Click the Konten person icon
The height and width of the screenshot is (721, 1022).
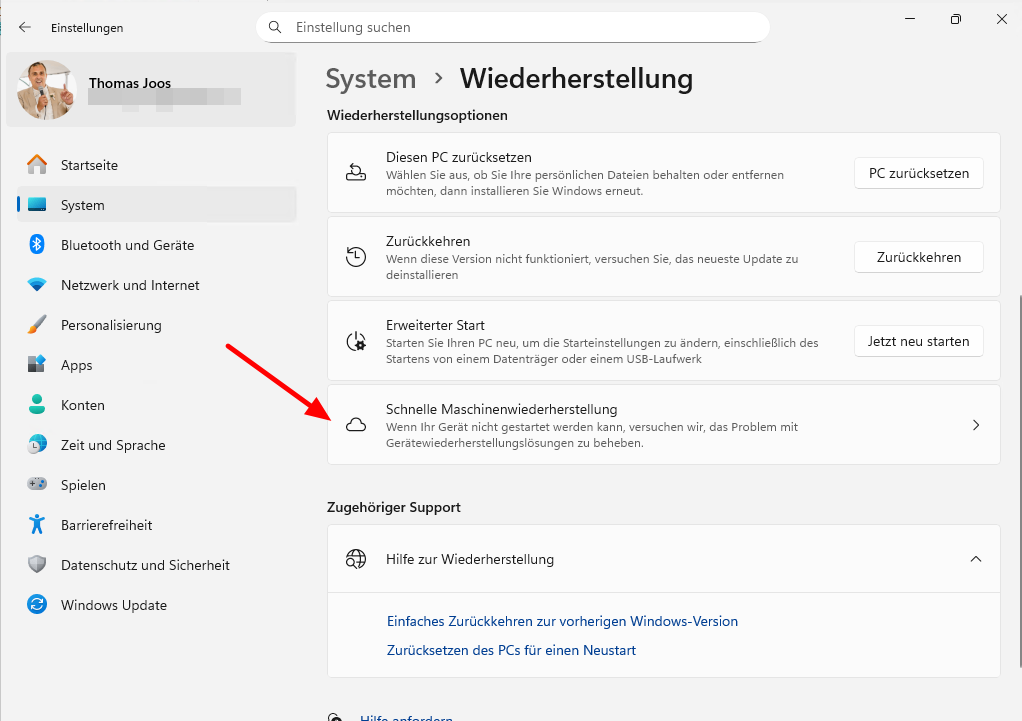coord(37,404)
